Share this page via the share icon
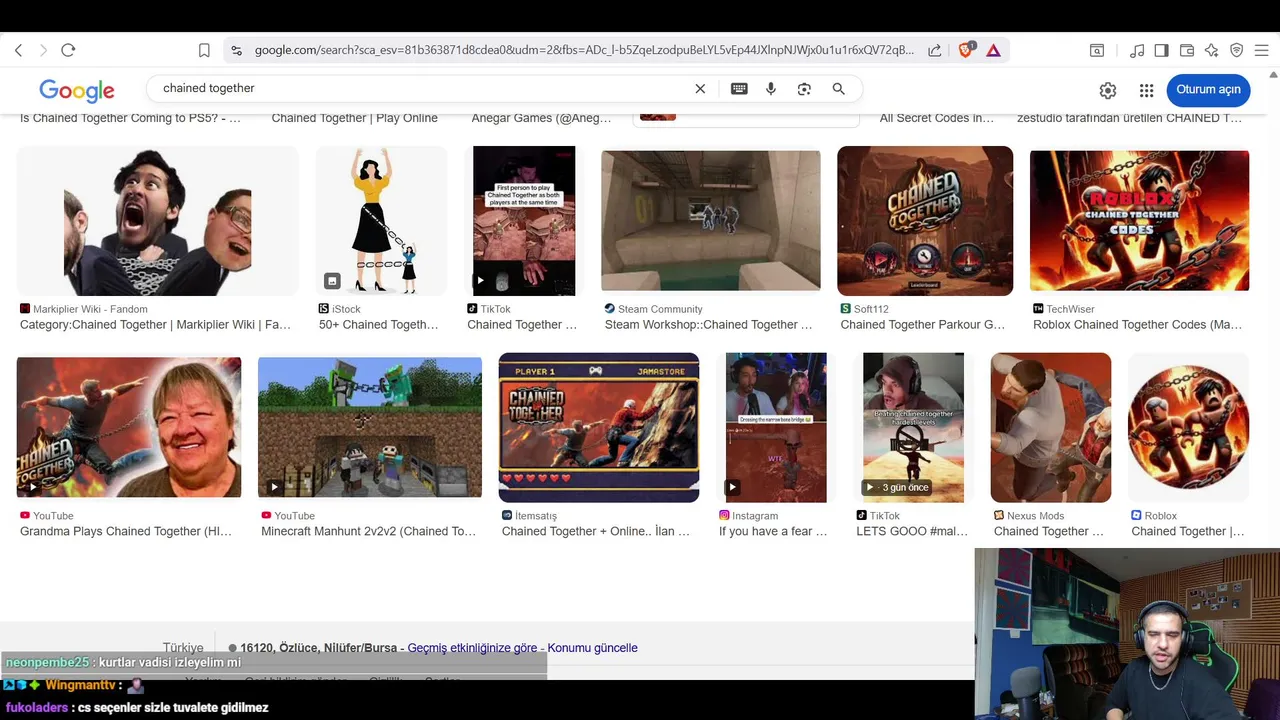This screenshot has height=720, width=1280. click(934, 50)
